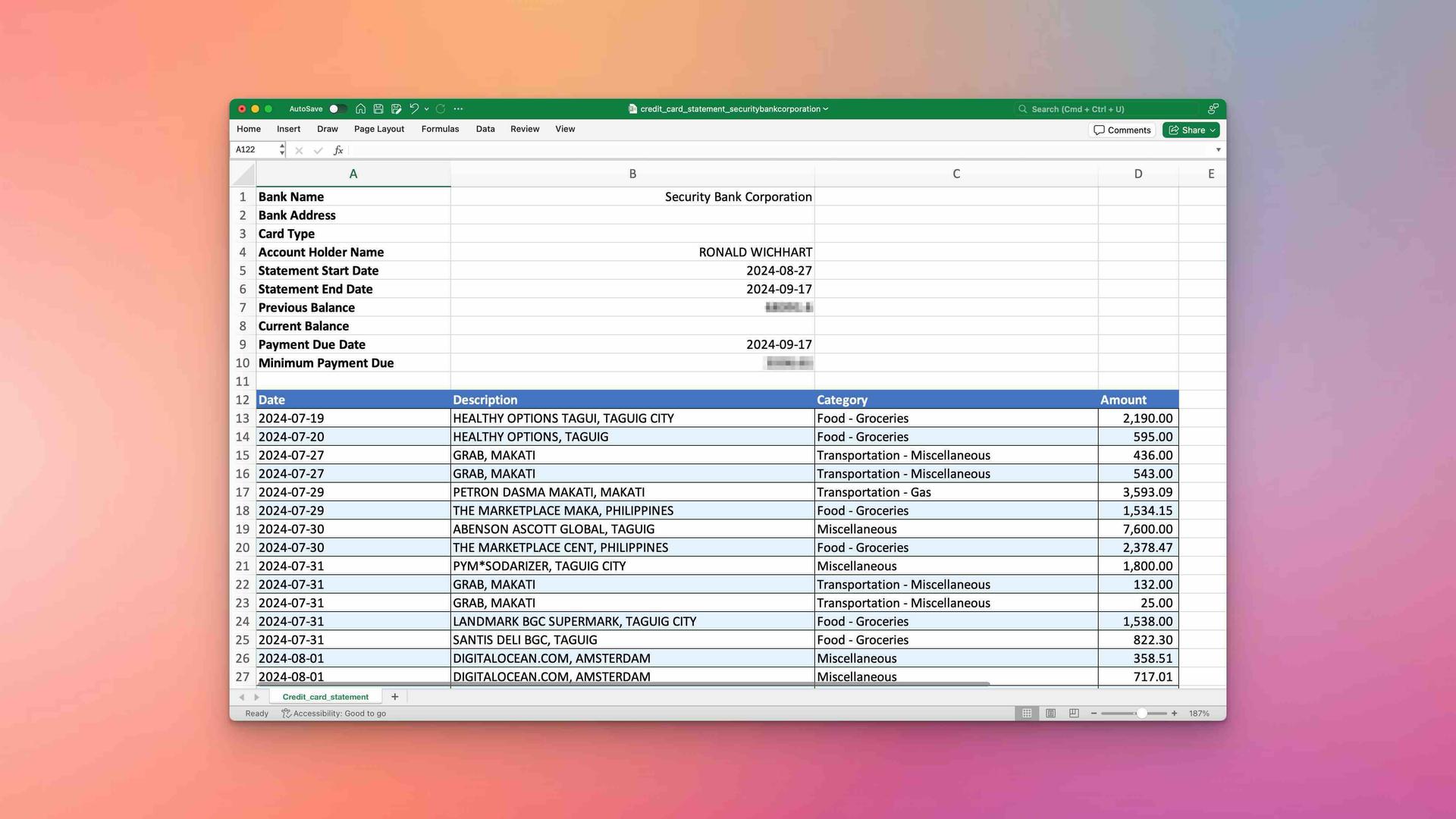Viewport: 1456px width, 819px height.
Task: Click the Accessibility: Good to go status
Action: [x=334, y=714]
